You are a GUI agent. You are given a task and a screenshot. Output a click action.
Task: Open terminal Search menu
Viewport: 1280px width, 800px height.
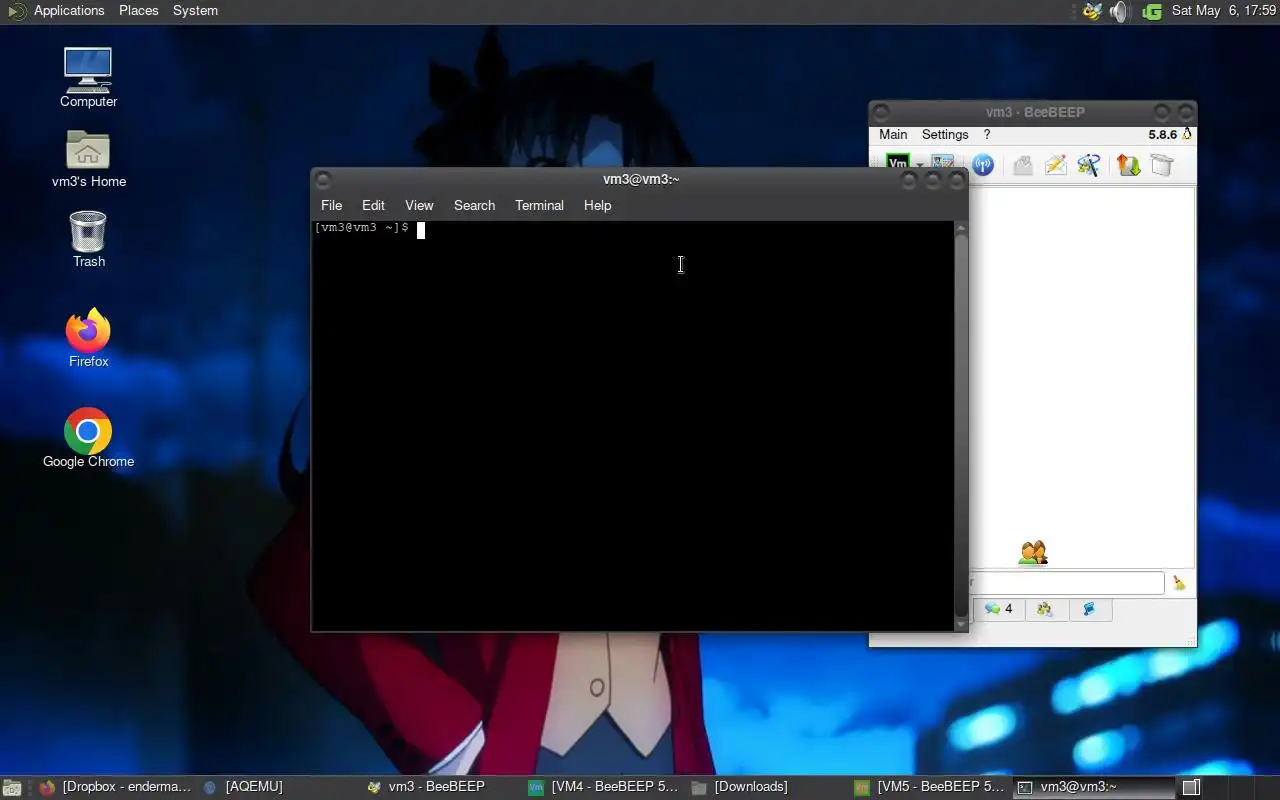(474, 205)
